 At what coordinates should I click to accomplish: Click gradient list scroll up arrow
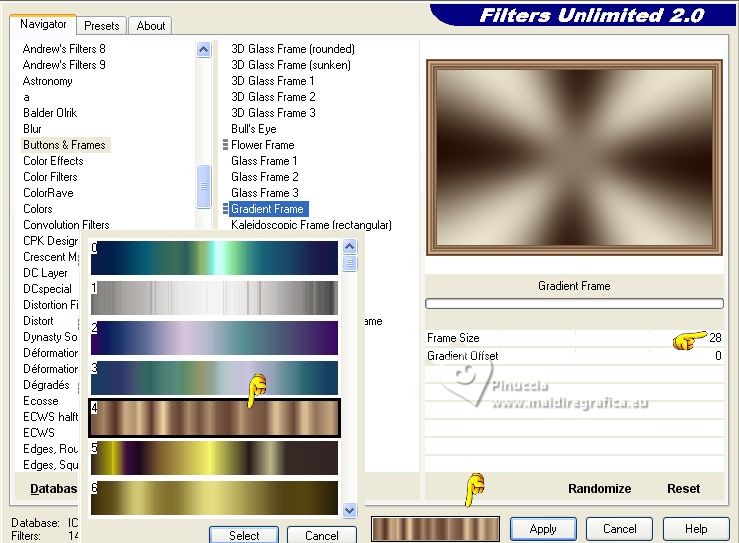[350, 247]
